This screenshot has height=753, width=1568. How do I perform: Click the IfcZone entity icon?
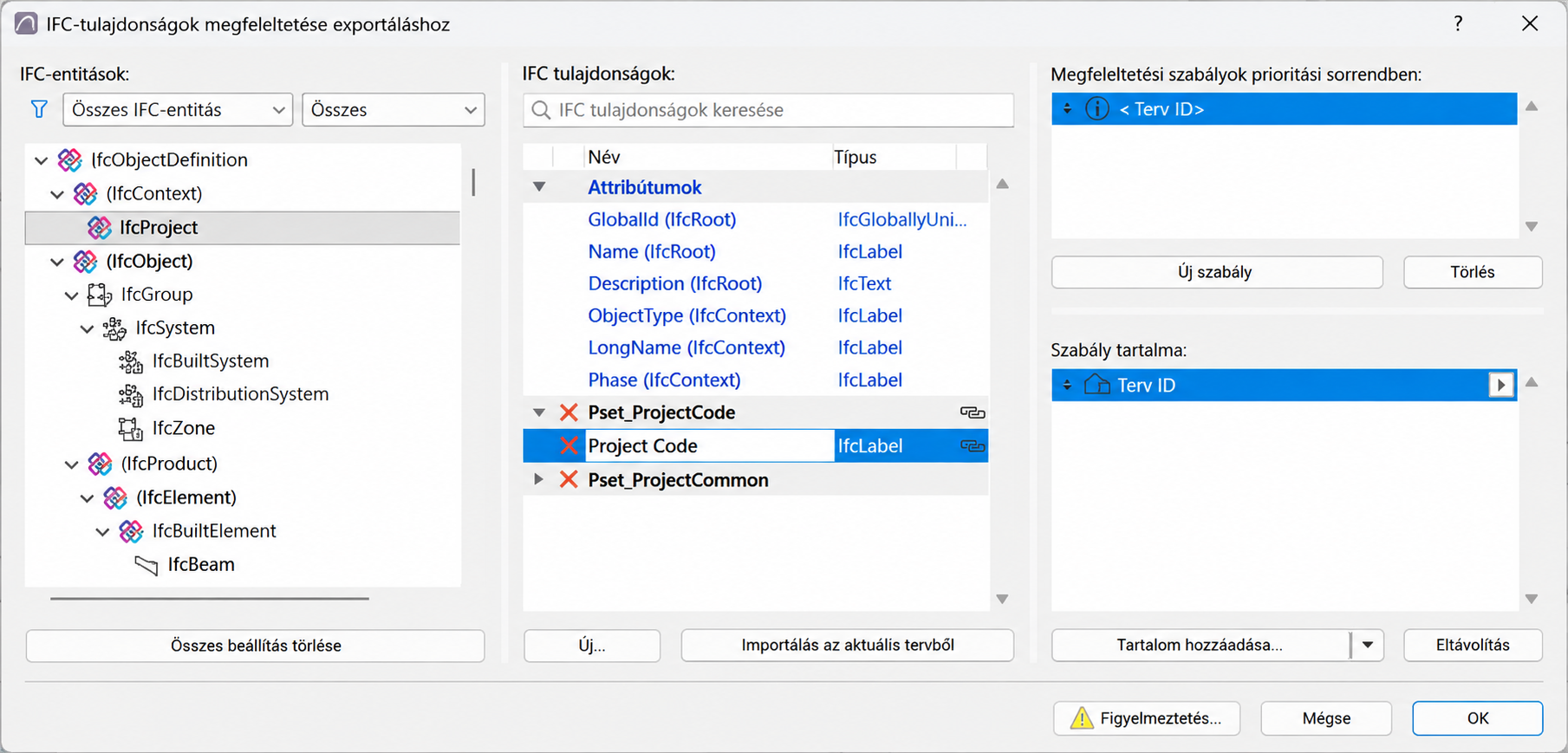tap(130, 428)
